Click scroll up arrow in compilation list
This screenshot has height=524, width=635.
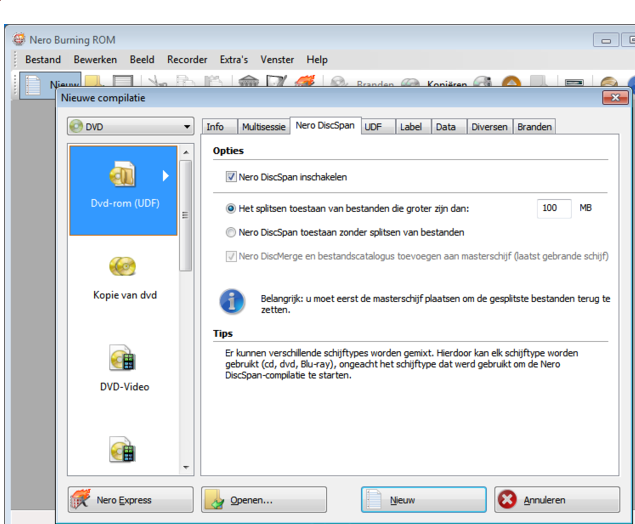point(186,152)
